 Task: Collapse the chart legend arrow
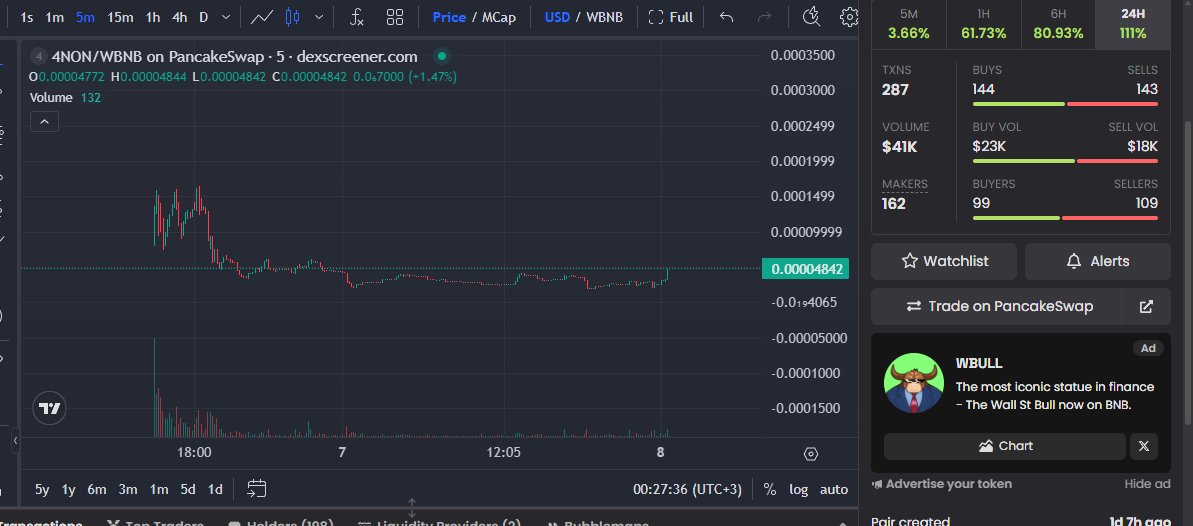point(44,121)
